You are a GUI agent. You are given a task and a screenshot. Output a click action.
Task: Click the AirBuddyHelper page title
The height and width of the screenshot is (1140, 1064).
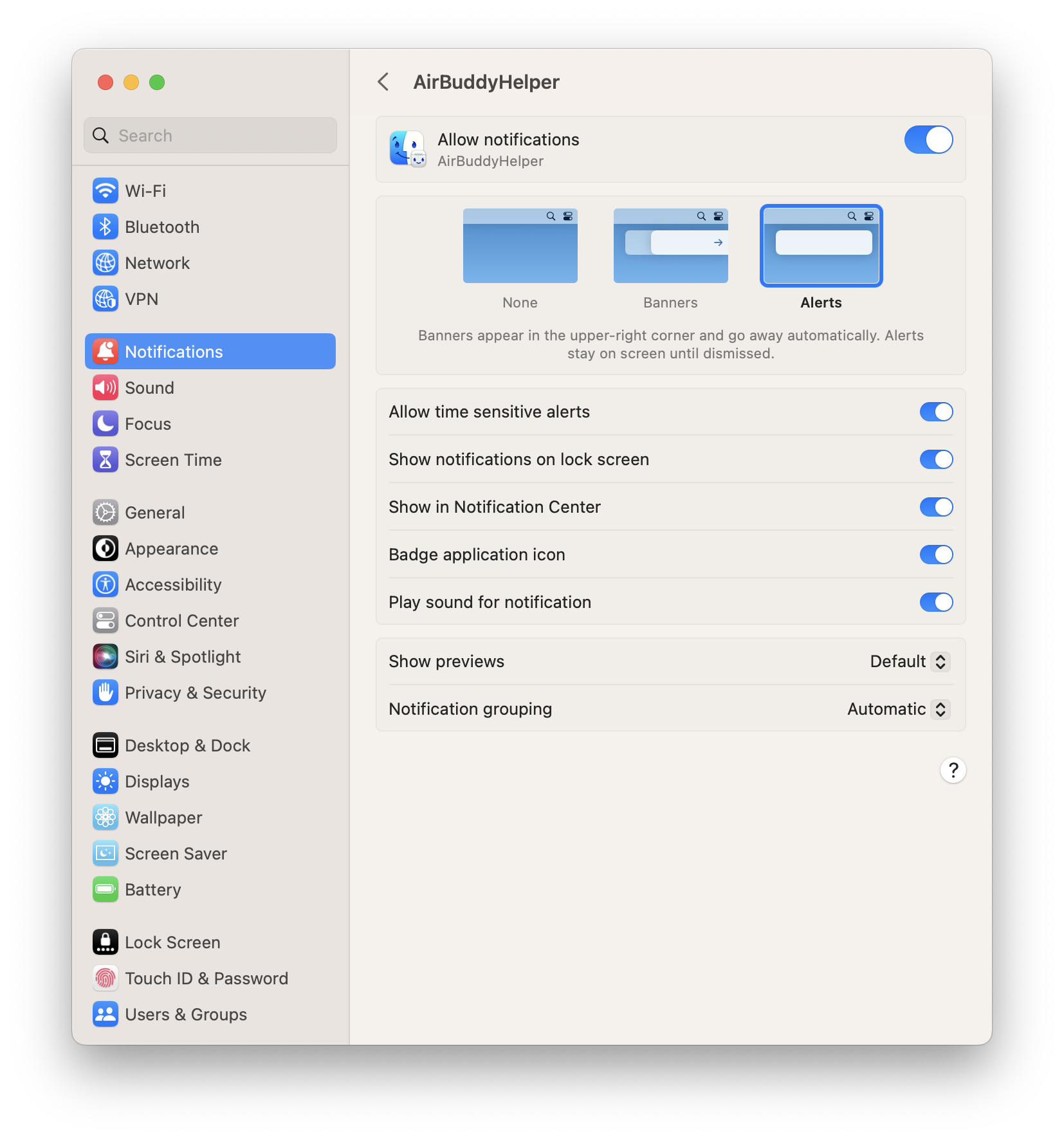(x=486, y=82)
